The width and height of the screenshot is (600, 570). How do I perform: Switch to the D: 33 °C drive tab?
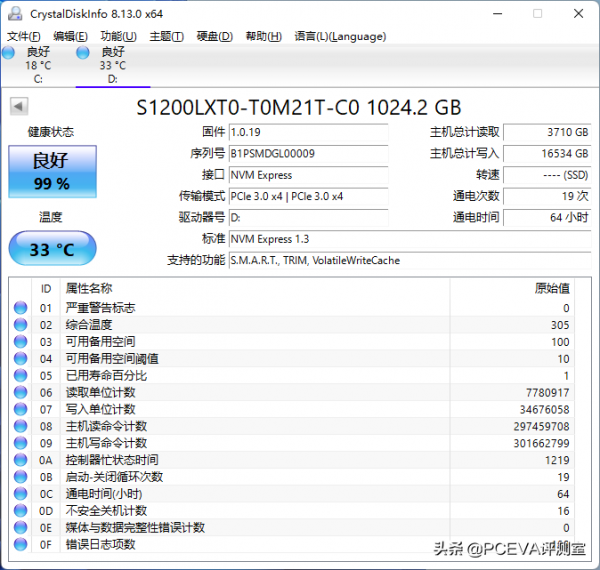112,65
